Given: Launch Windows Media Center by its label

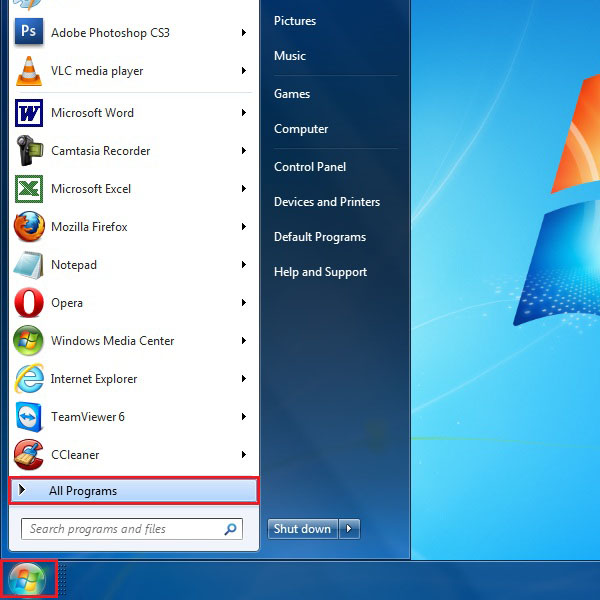Looking at the screenshot, I should 112,341.
